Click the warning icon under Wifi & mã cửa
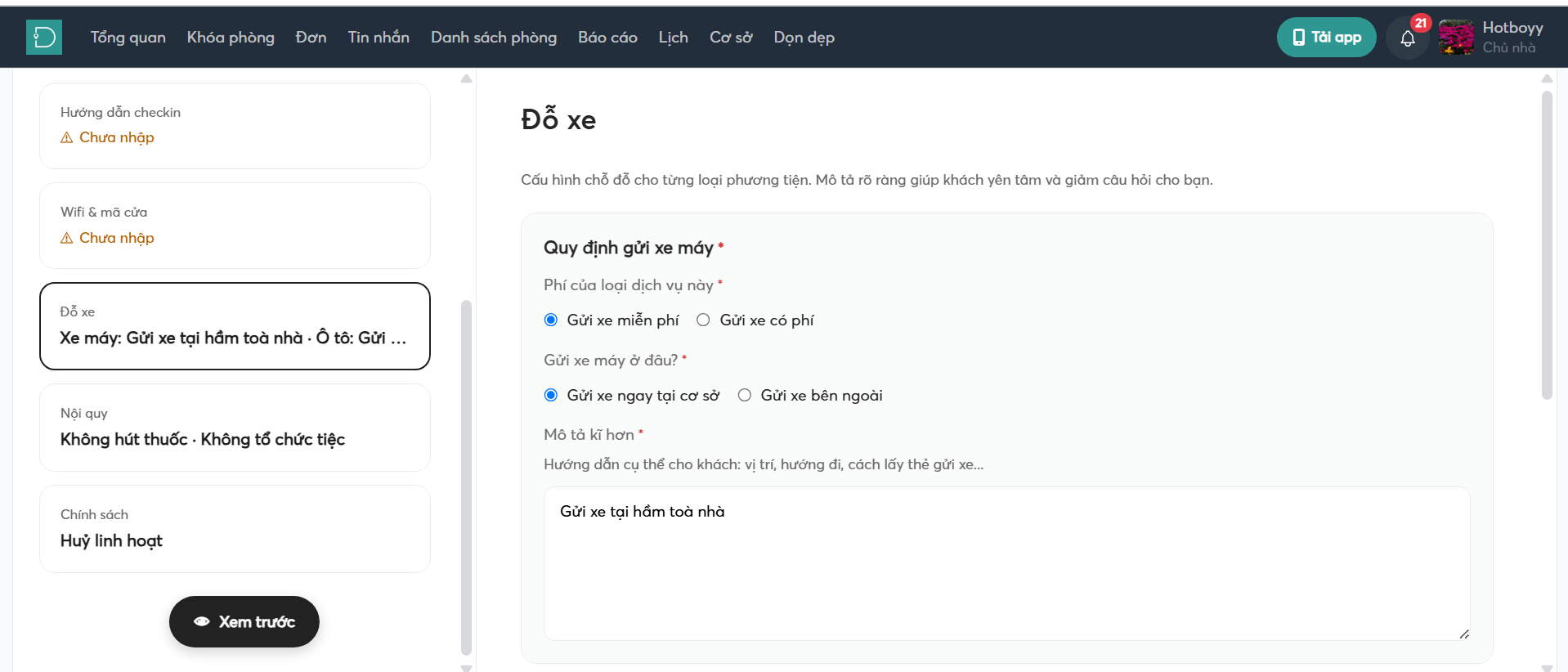The image size is (1568, 672). click(x=67, y=238)
